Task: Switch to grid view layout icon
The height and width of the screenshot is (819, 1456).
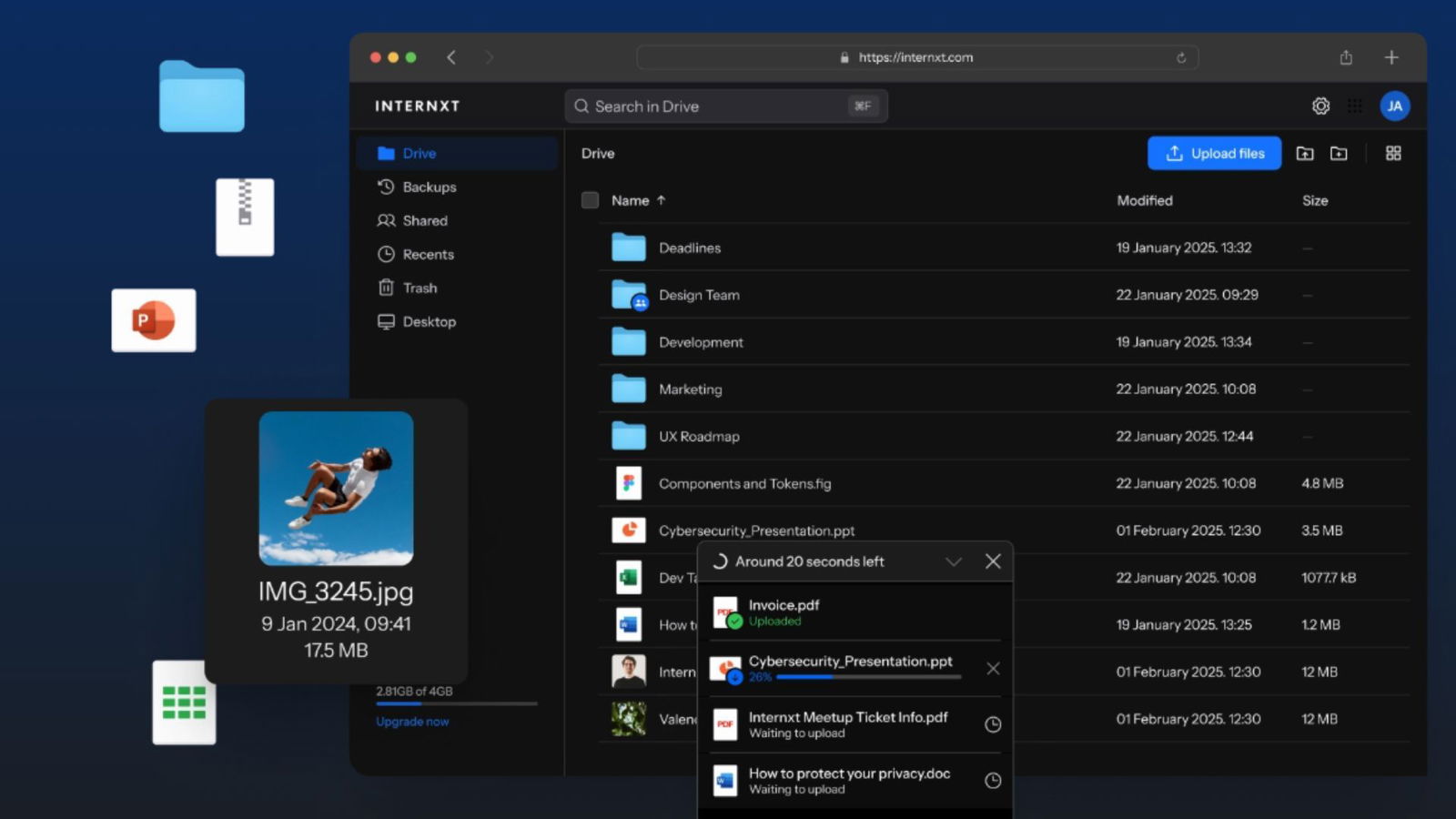Action: [1393, 154]
